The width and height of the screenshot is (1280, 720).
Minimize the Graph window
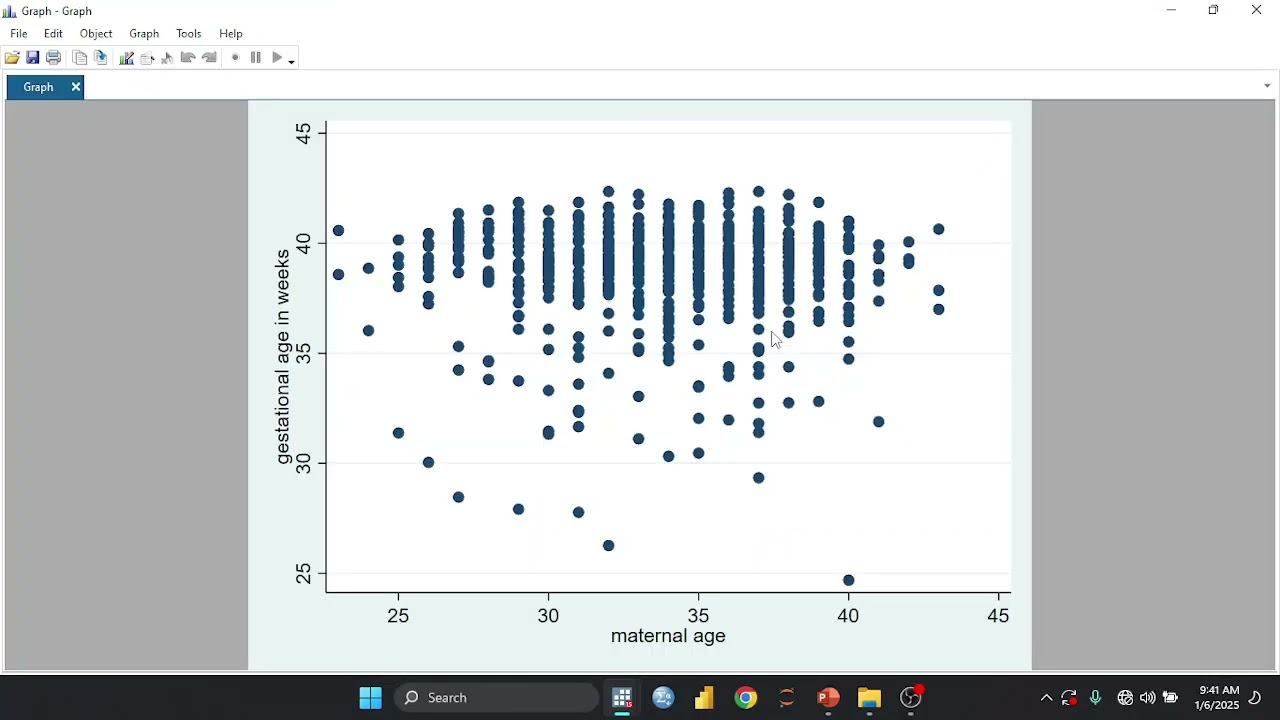coord(1171,11)
